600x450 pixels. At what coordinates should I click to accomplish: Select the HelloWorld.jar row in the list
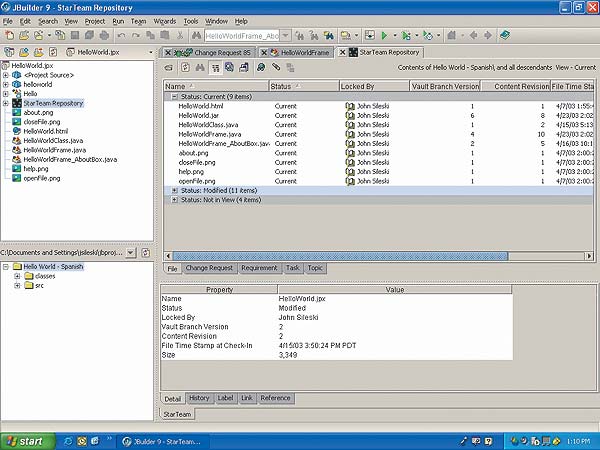tap(379, 115)
